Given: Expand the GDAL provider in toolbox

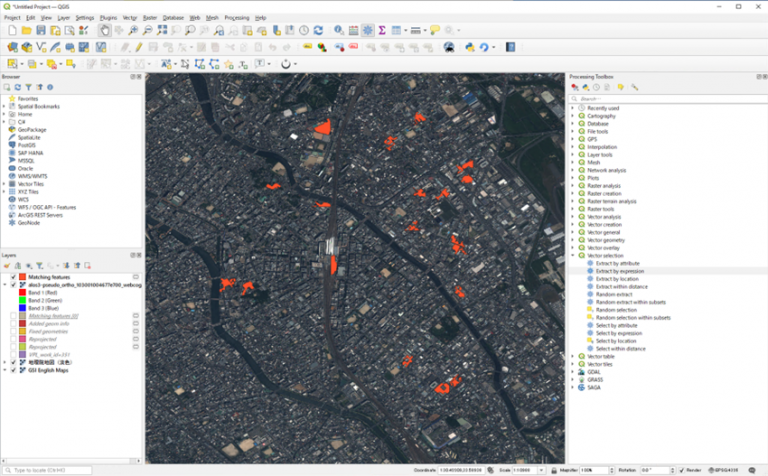Looking at the screenshot, I should click(573, 372).
